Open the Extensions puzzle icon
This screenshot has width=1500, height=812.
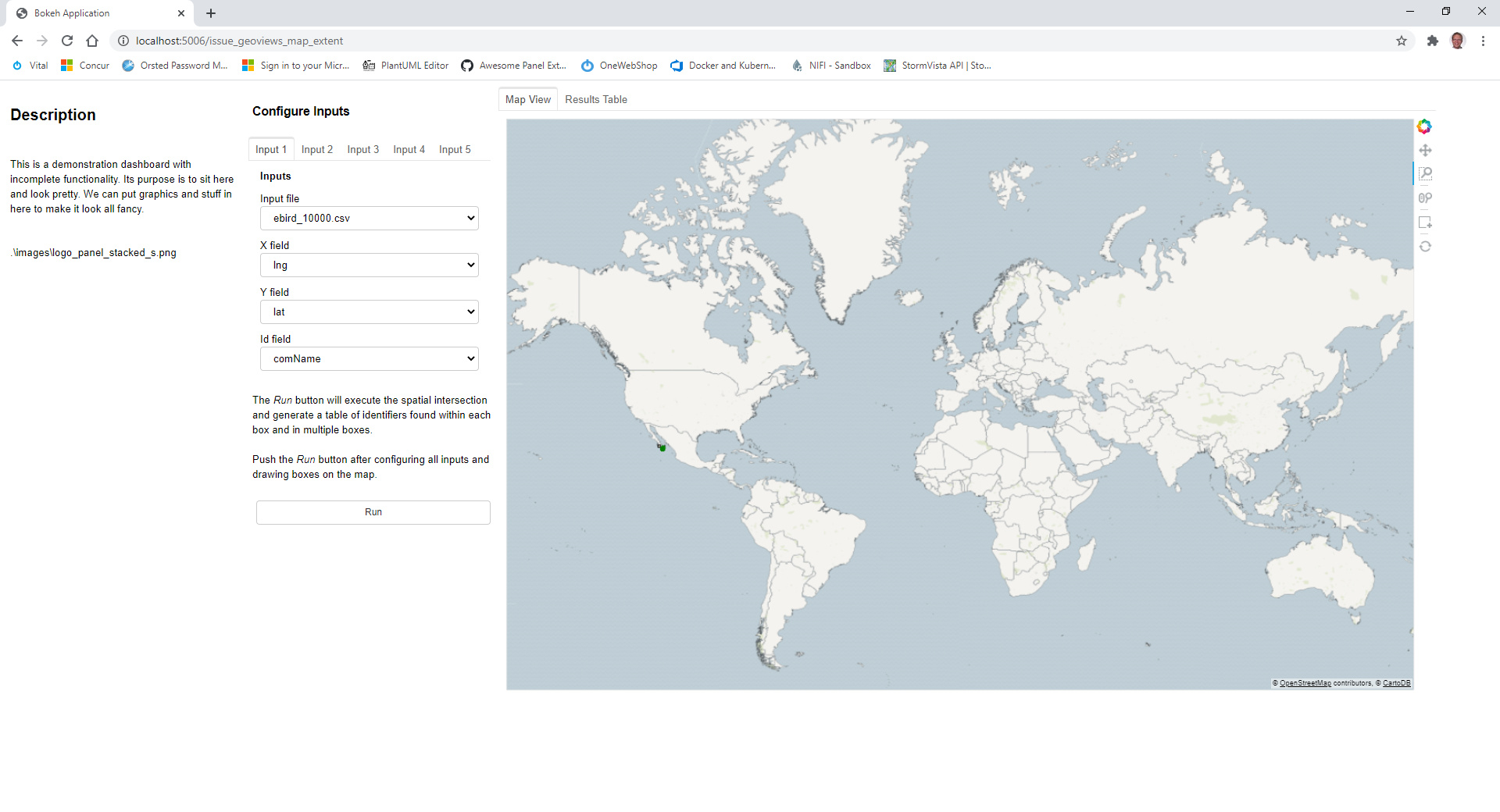[1432, 41]
